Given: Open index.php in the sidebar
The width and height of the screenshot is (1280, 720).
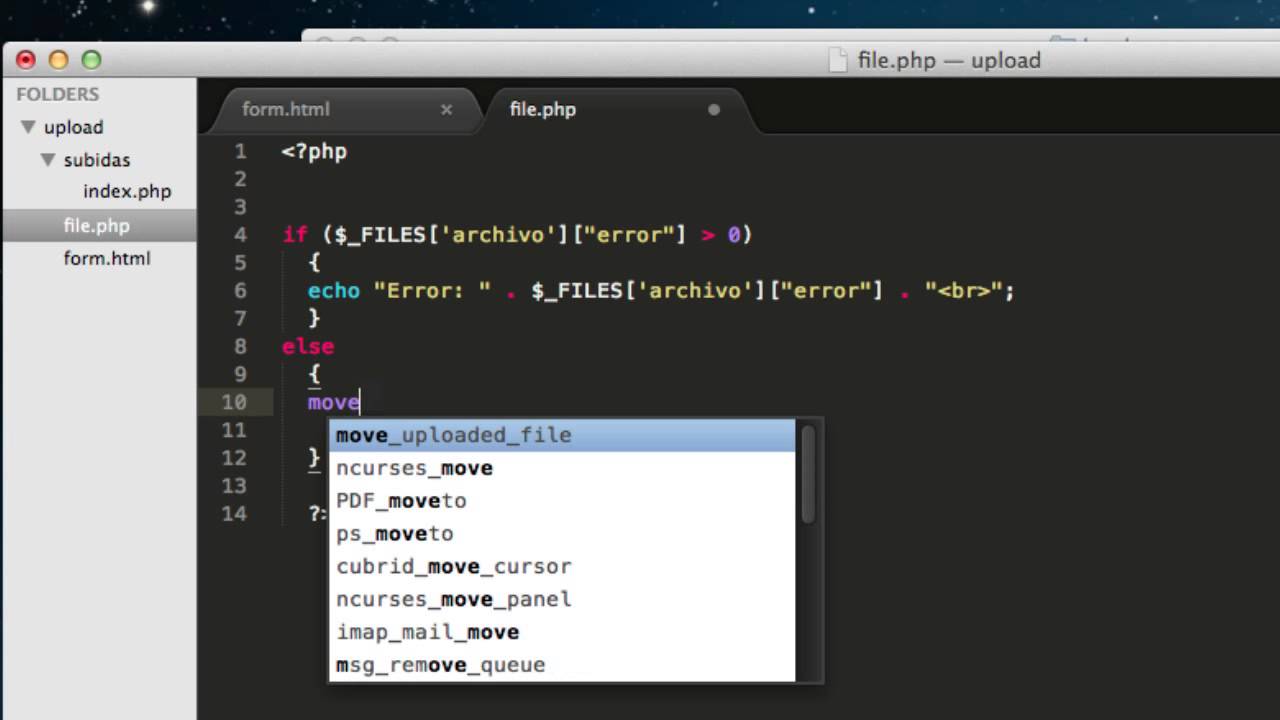Looking at the screenshot, I should (127, 191).
